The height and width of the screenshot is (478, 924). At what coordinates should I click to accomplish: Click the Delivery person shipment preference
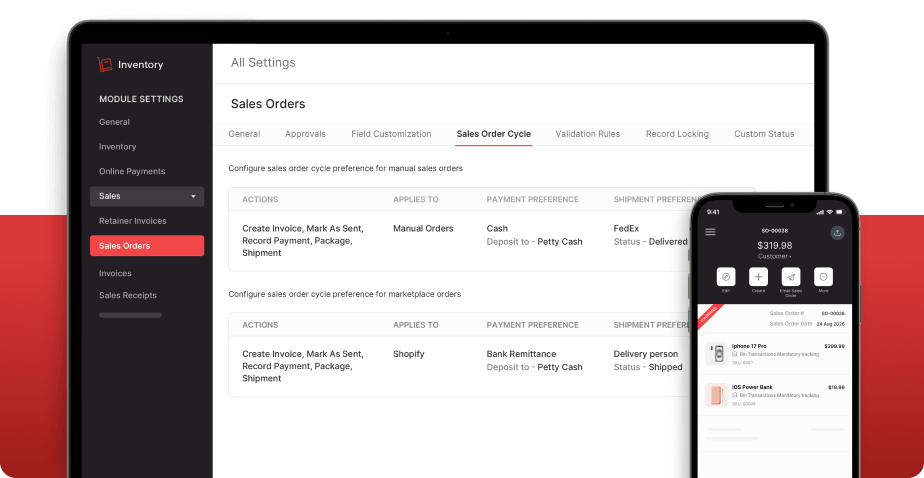click(646, 354)
